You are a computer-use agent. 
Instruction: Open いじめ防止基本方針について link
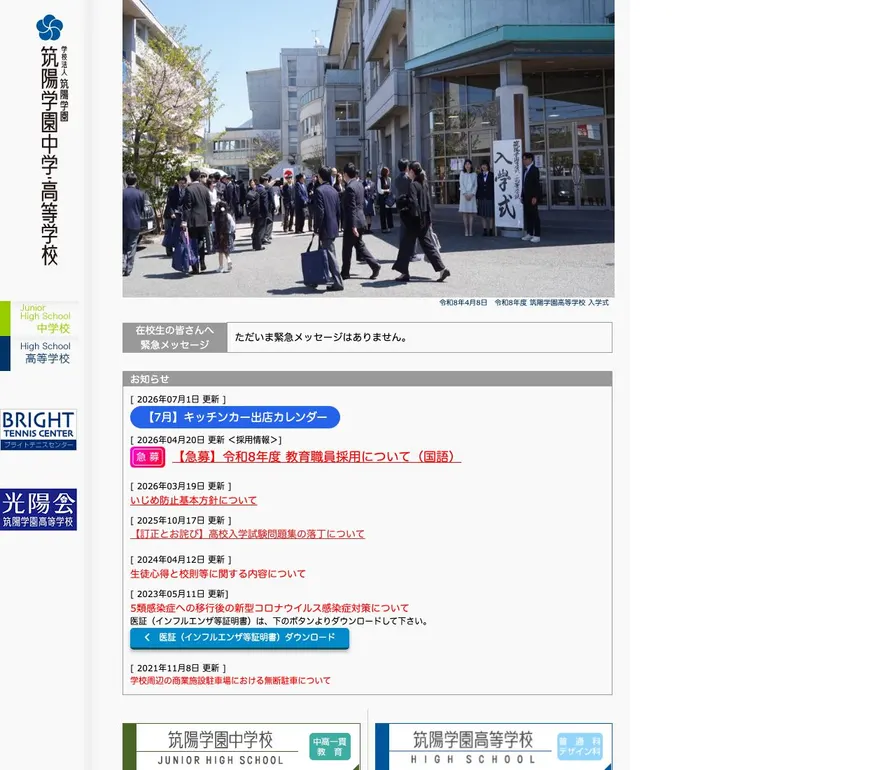coord(194,500)
